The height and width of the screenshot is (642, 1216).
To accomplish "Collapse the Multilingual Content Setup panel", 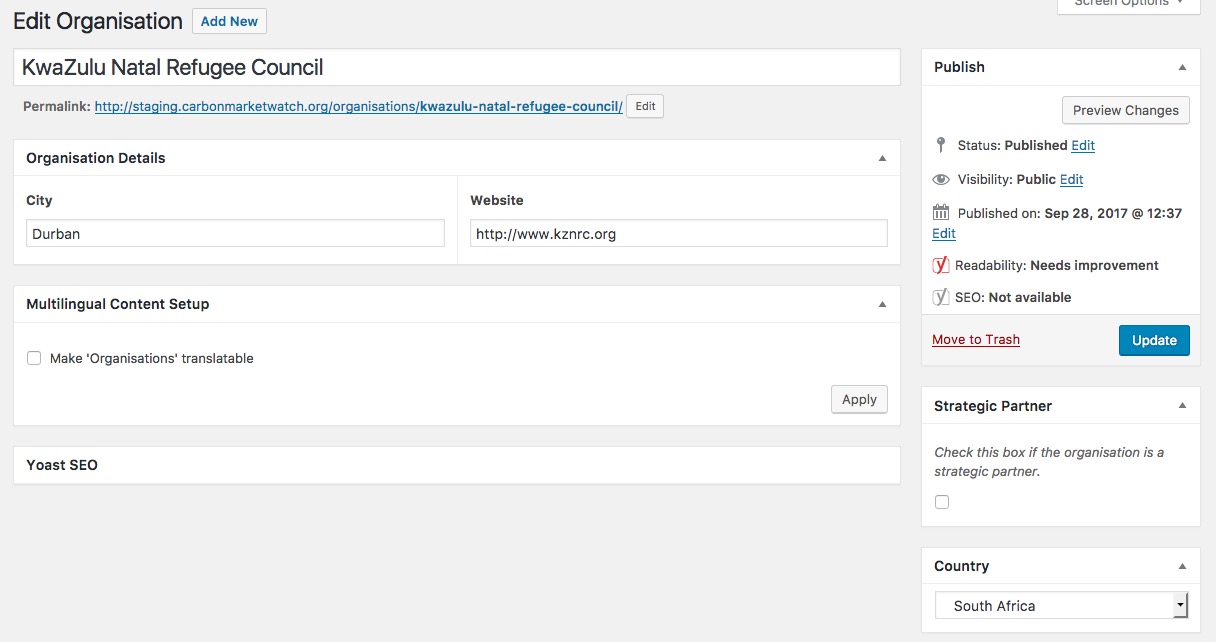I will point(882,304).
